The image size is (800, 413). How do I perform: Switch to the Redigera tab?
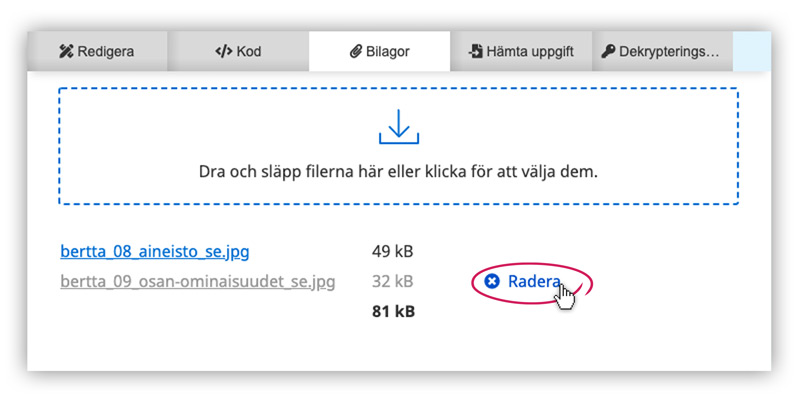97,51
